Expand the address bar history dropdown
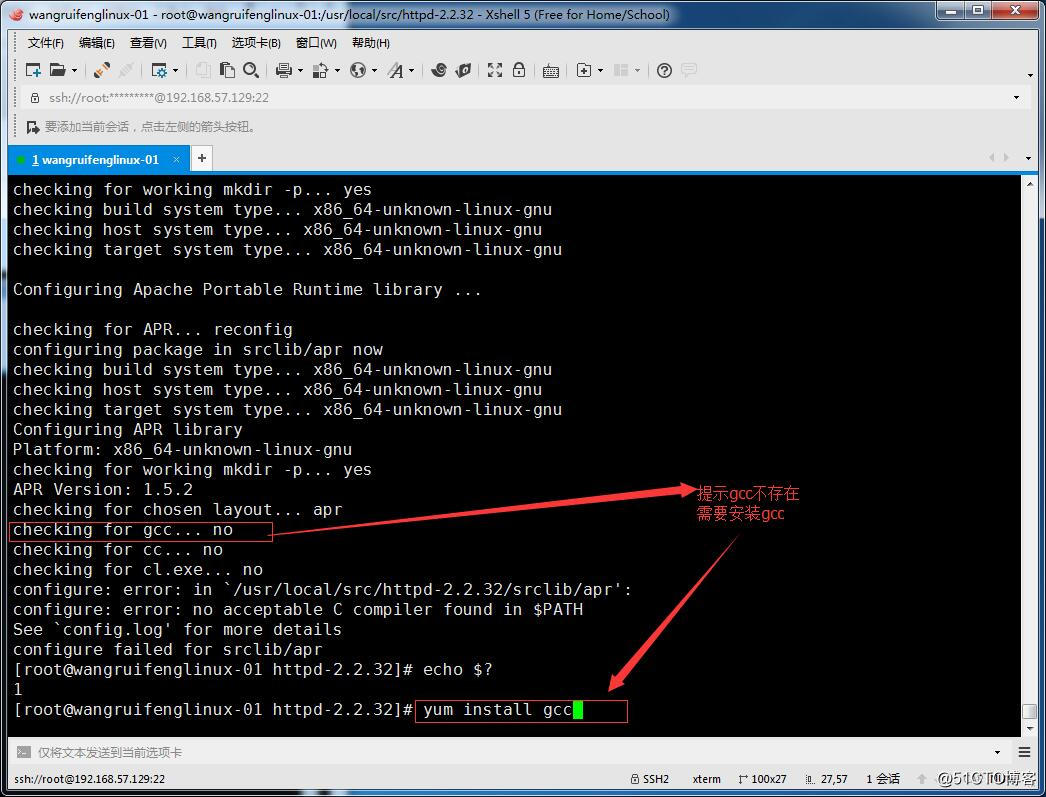Viewport: 1046px width, 797px height. click(x=1016, y=98)
